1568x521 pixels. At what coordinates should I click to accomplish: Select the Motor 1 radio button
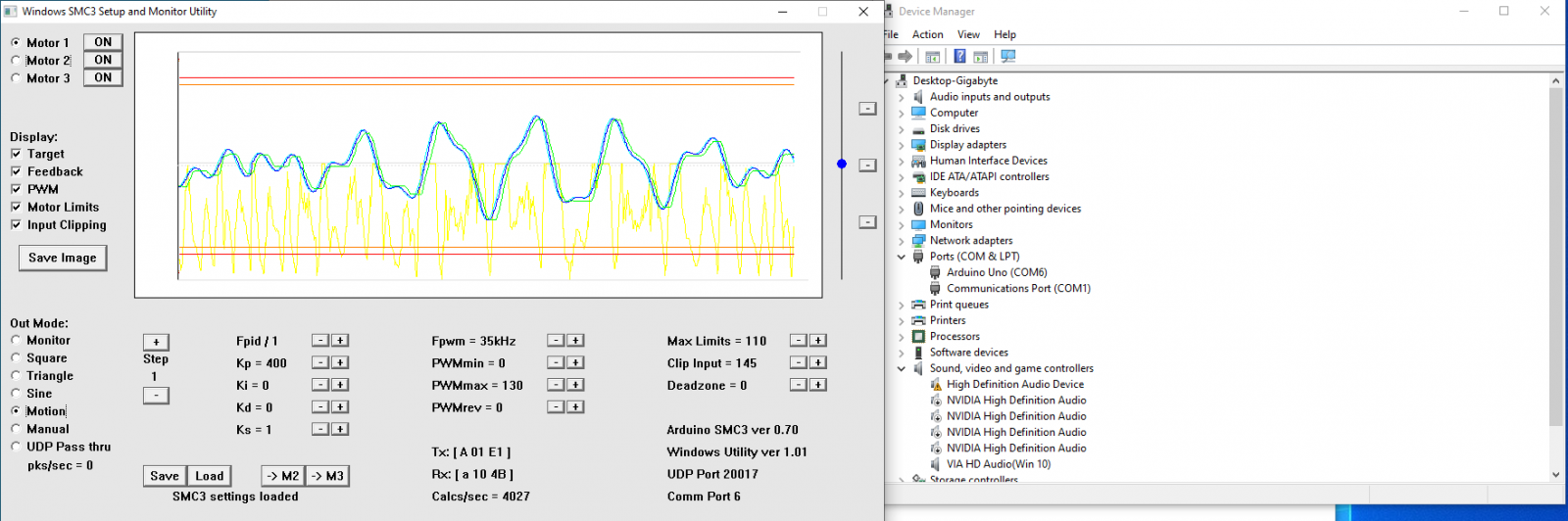tap(16, 43)
